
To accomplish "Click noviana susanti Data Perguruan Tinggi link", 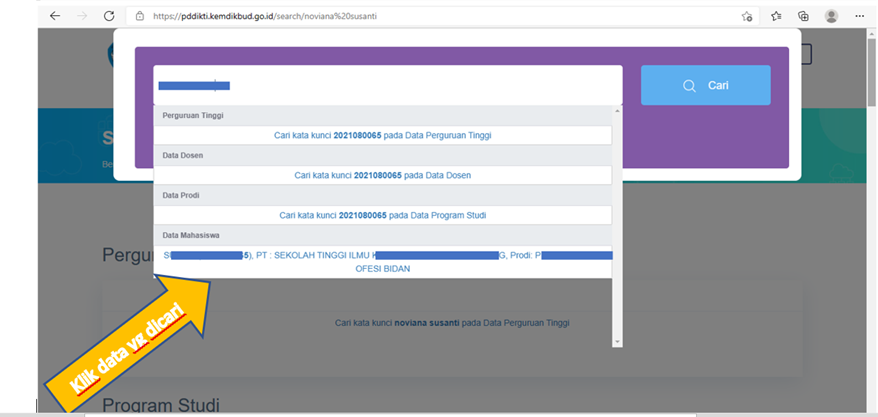I will [x=452, y=323].
